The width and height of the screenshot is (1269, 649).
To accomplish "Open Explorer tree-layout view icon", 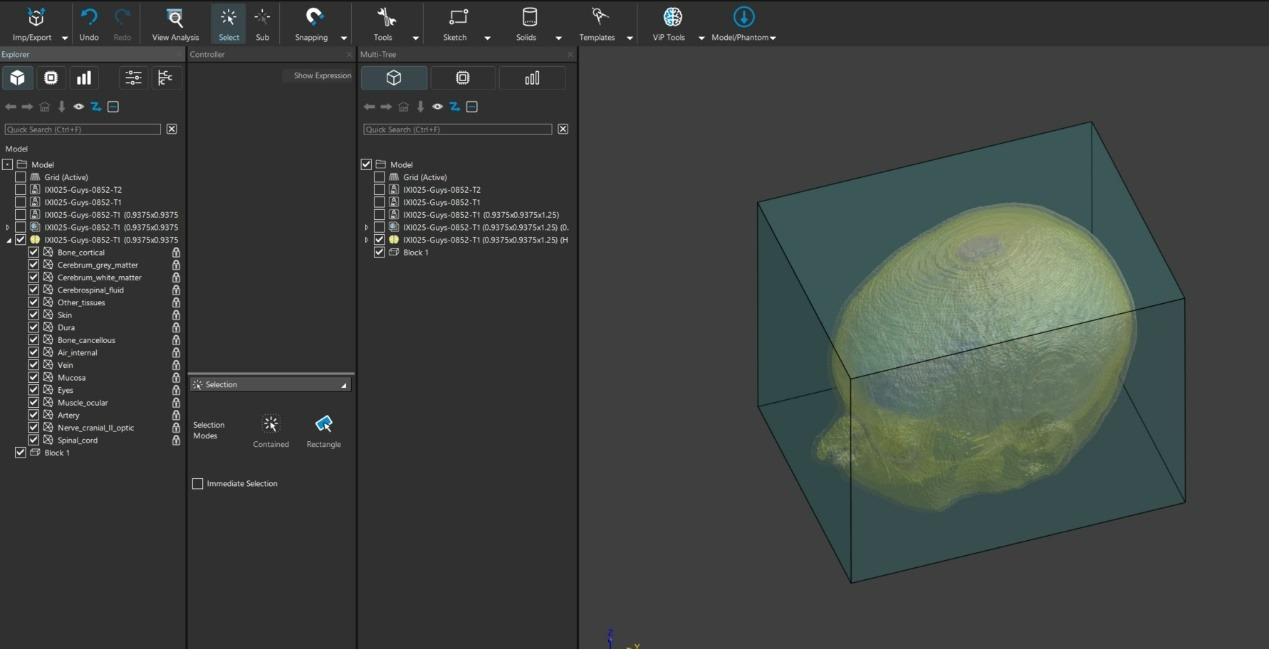I will pos(166,78).
